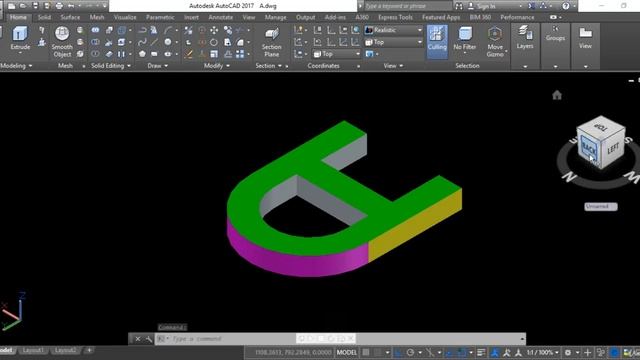Toggle MODEL space button in status bar
Image resolution: width=640 pixels, height=360 pixels.
click(x=347, y=352)
